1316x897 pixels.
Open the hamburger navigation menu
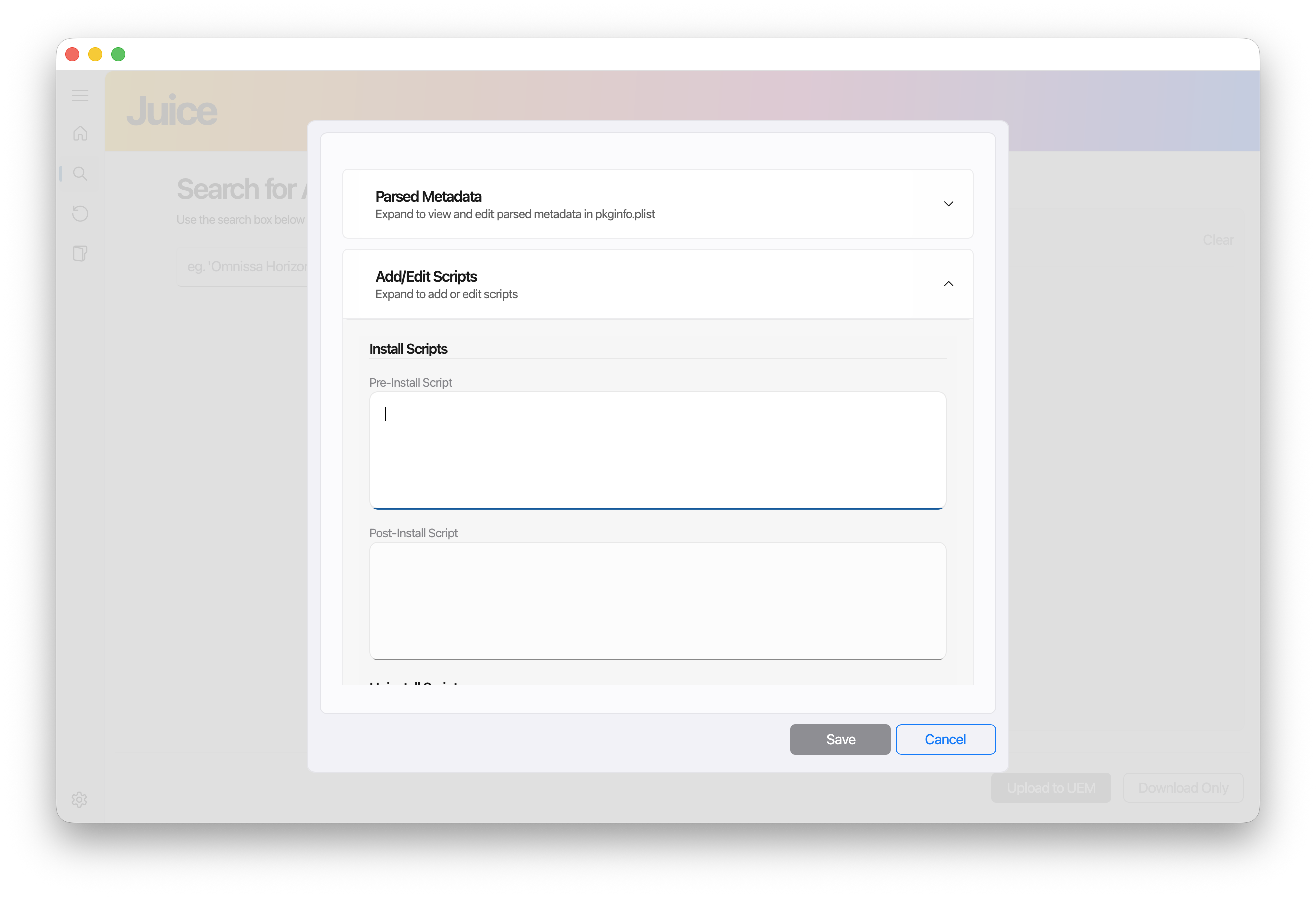(x=80, y=96)
